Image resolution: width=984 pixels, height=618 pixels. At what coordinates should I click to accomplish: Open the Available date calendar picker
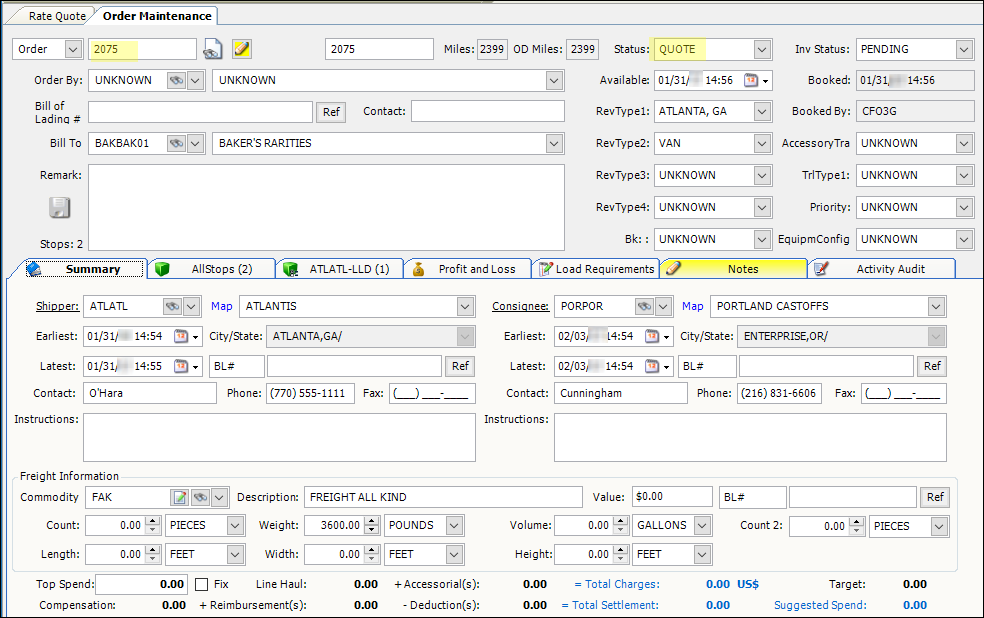753,80
